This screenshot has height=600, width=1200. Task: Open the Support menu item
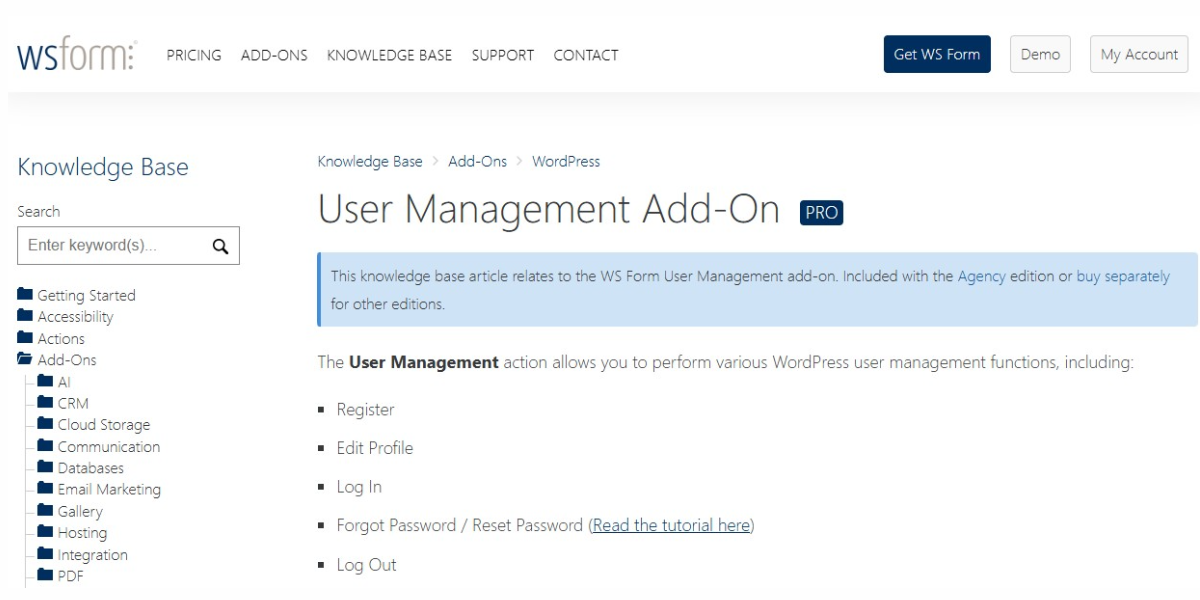click(x=503, y=55)
